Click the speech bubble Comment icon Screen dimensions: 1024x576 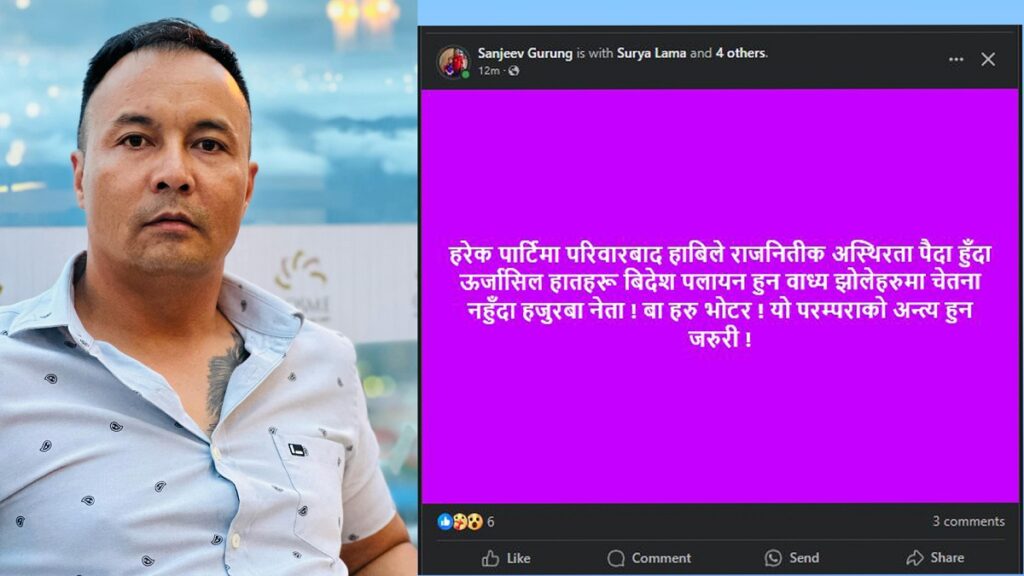[x=616, y=558]
